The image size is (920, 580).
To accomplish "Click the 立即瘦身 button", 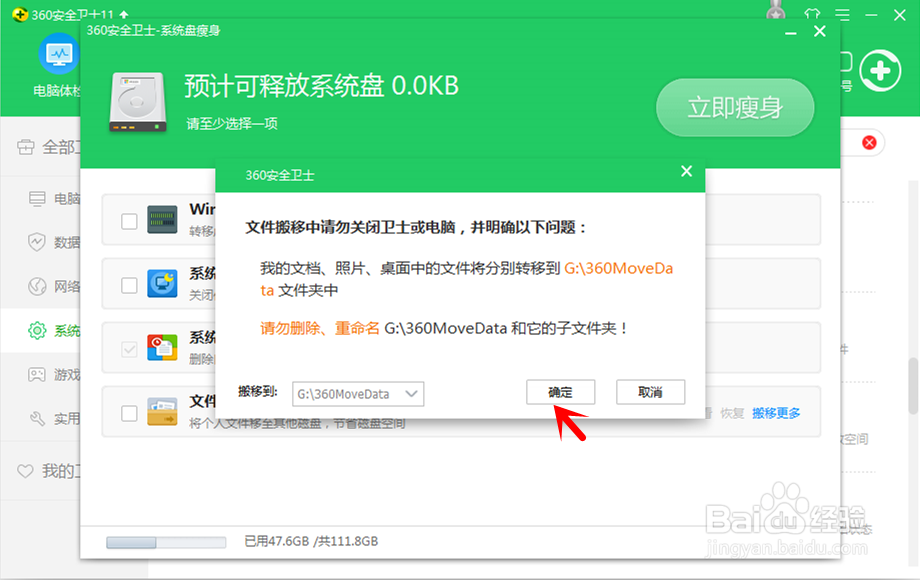I will click(735, 107).
